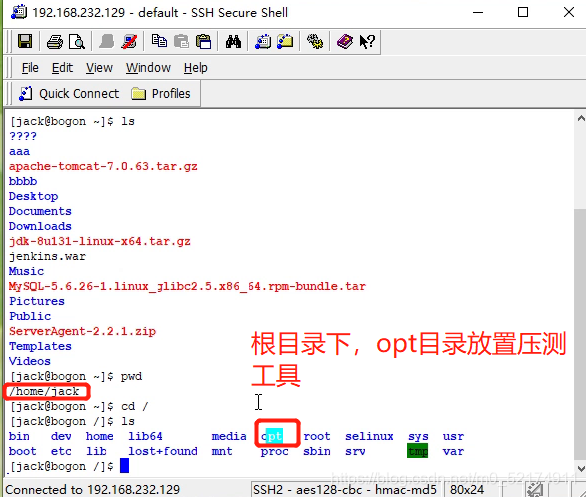Click the selinux directory name
586x497 pixels.
pos(369,436)
